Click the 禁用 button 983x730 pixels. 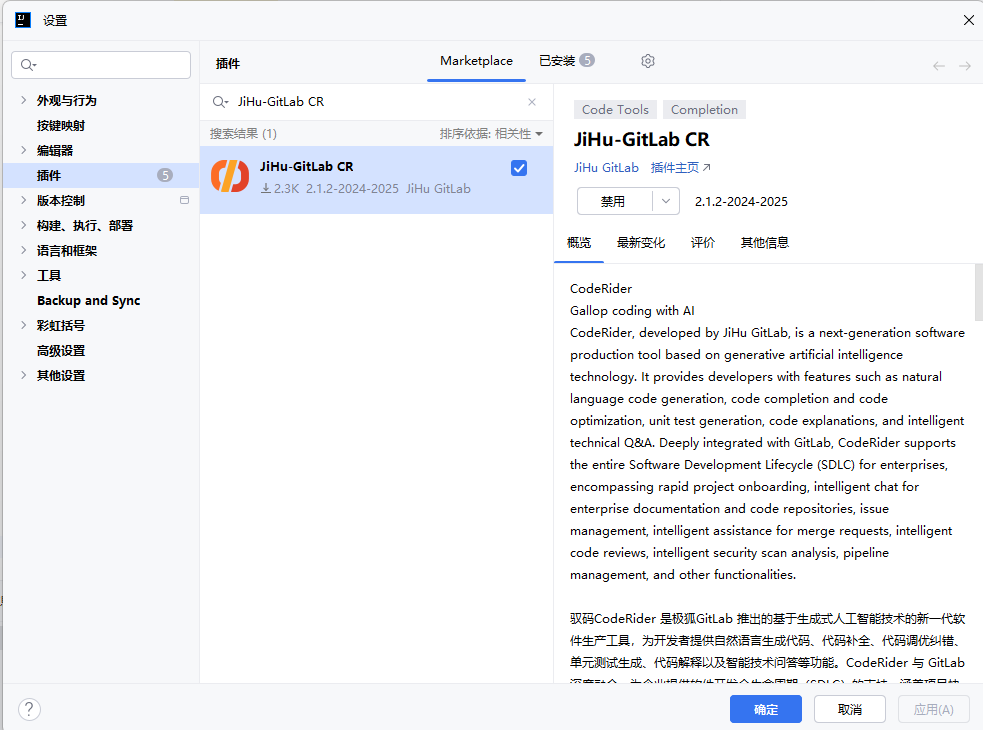pos(614,201)
